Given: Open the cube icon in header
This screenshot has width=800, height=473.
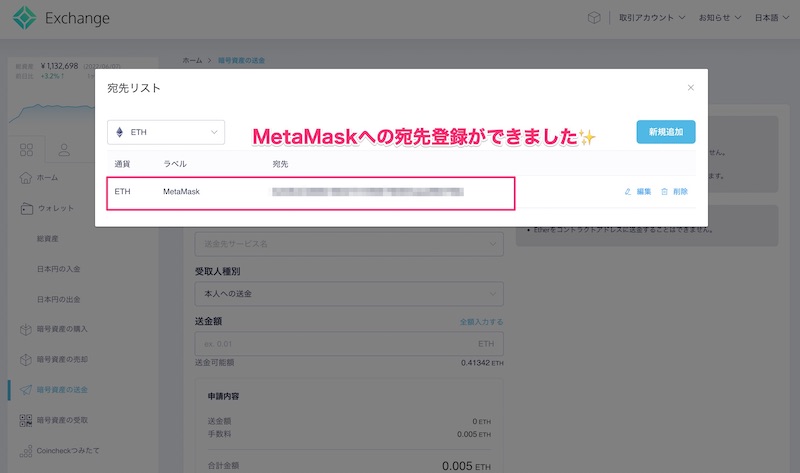Looking at the screenshot, I should click(594, 18).
